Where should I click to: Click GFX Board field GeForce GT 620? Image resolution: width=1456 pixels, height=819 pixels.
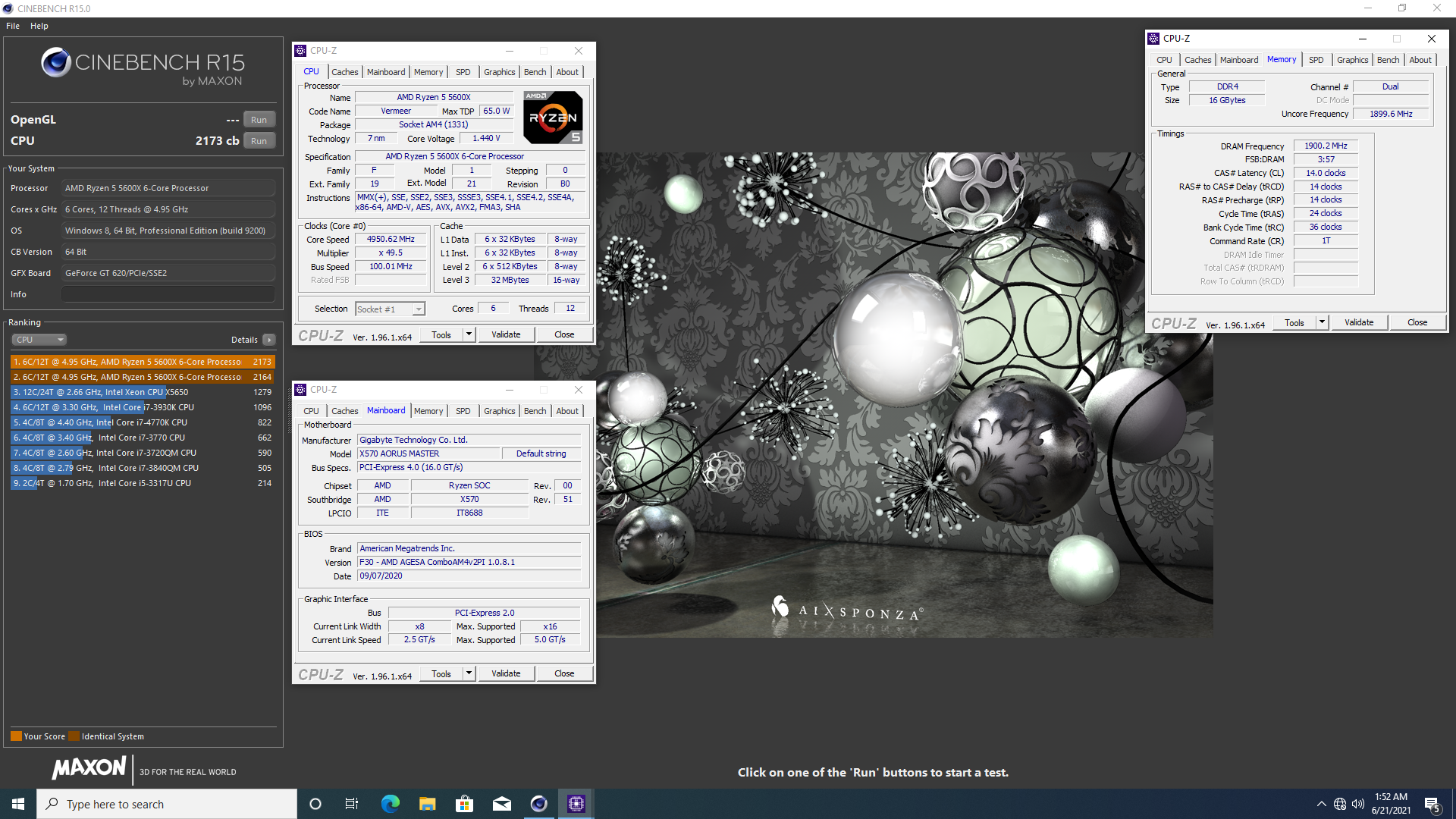pos(168,273)
